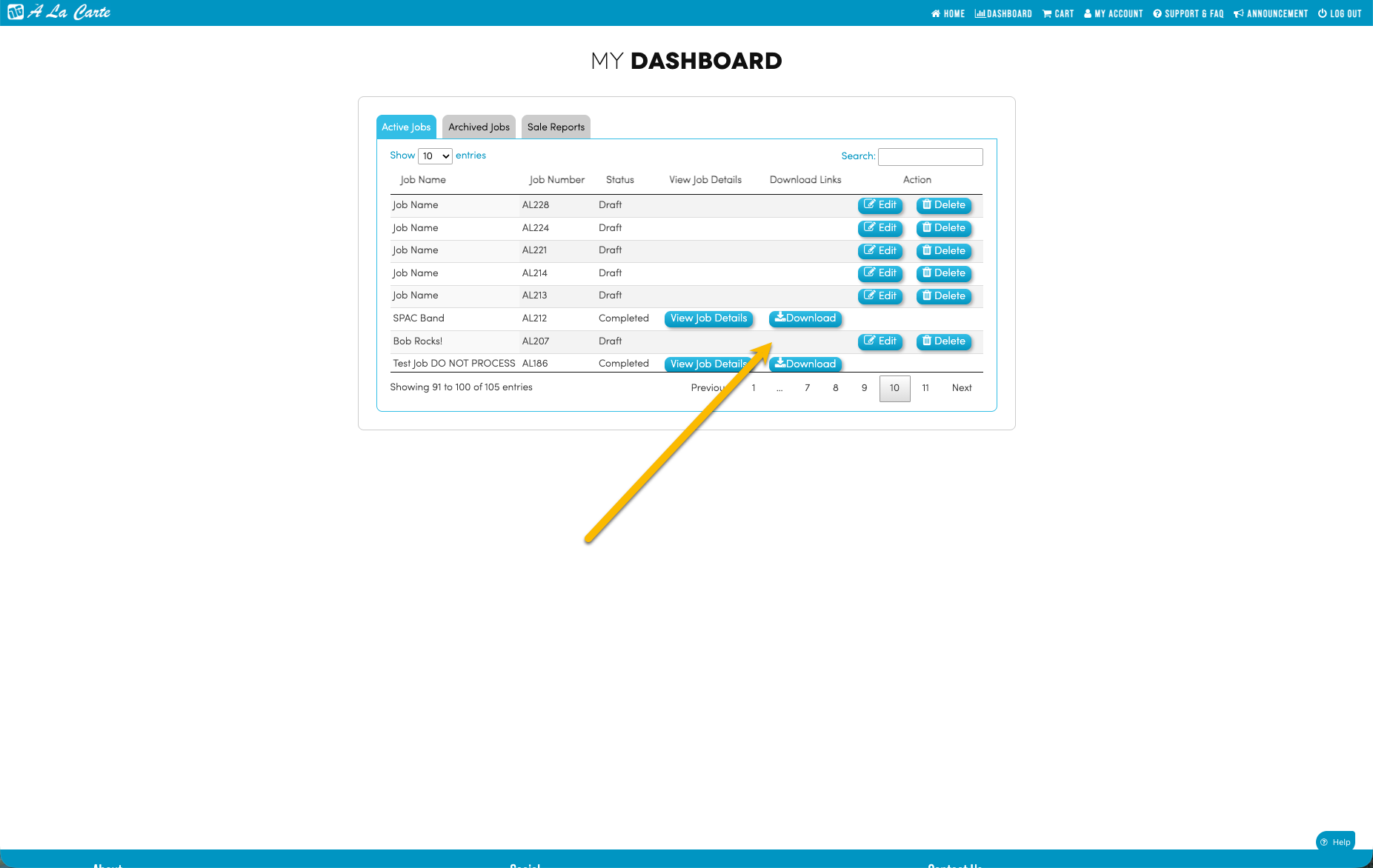View Job Details for AL186
This screenshot has width=1373, height=868.
point(708,364)
